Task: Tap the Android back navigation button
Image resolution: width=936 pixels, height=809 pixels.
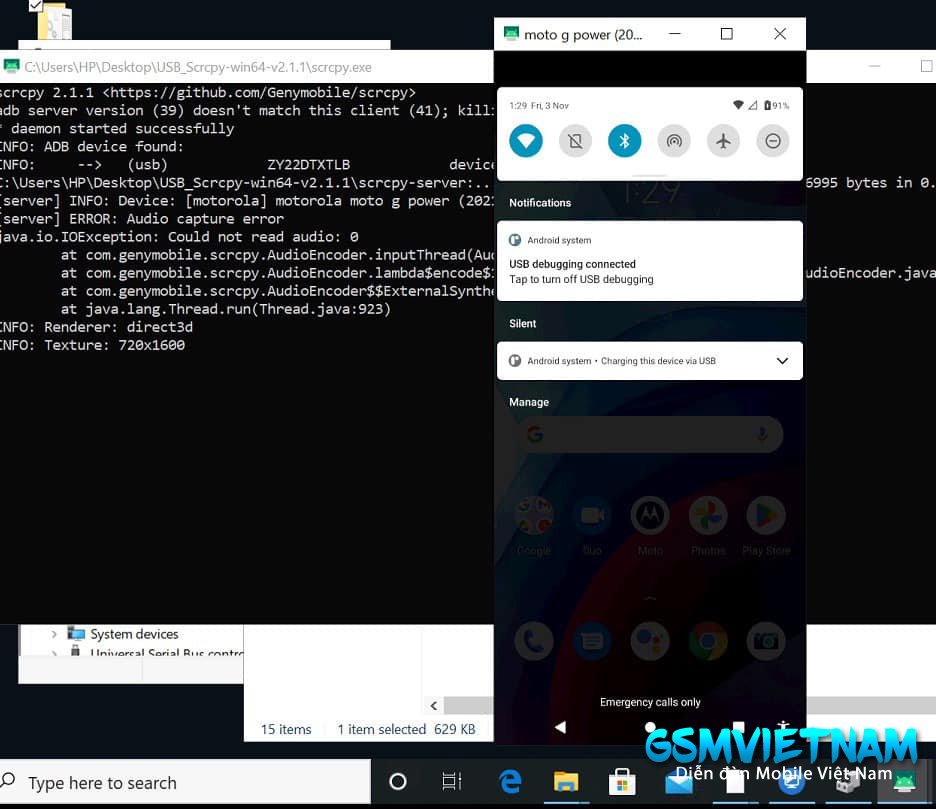Action: click(560, 727)
